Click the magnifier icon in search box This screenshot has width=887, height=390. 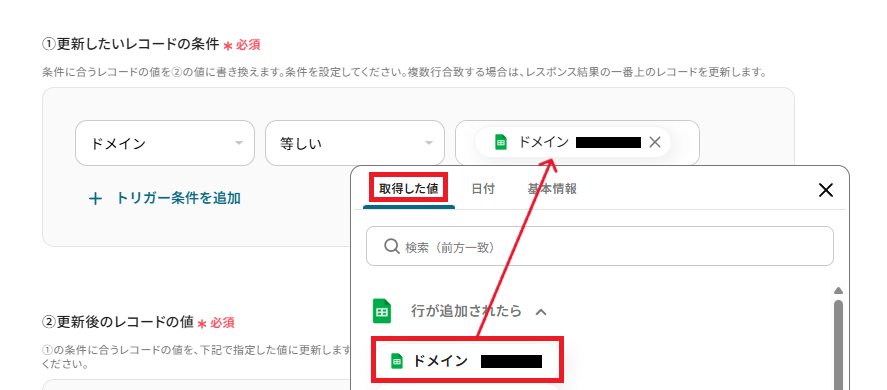(x=391, y=246)
